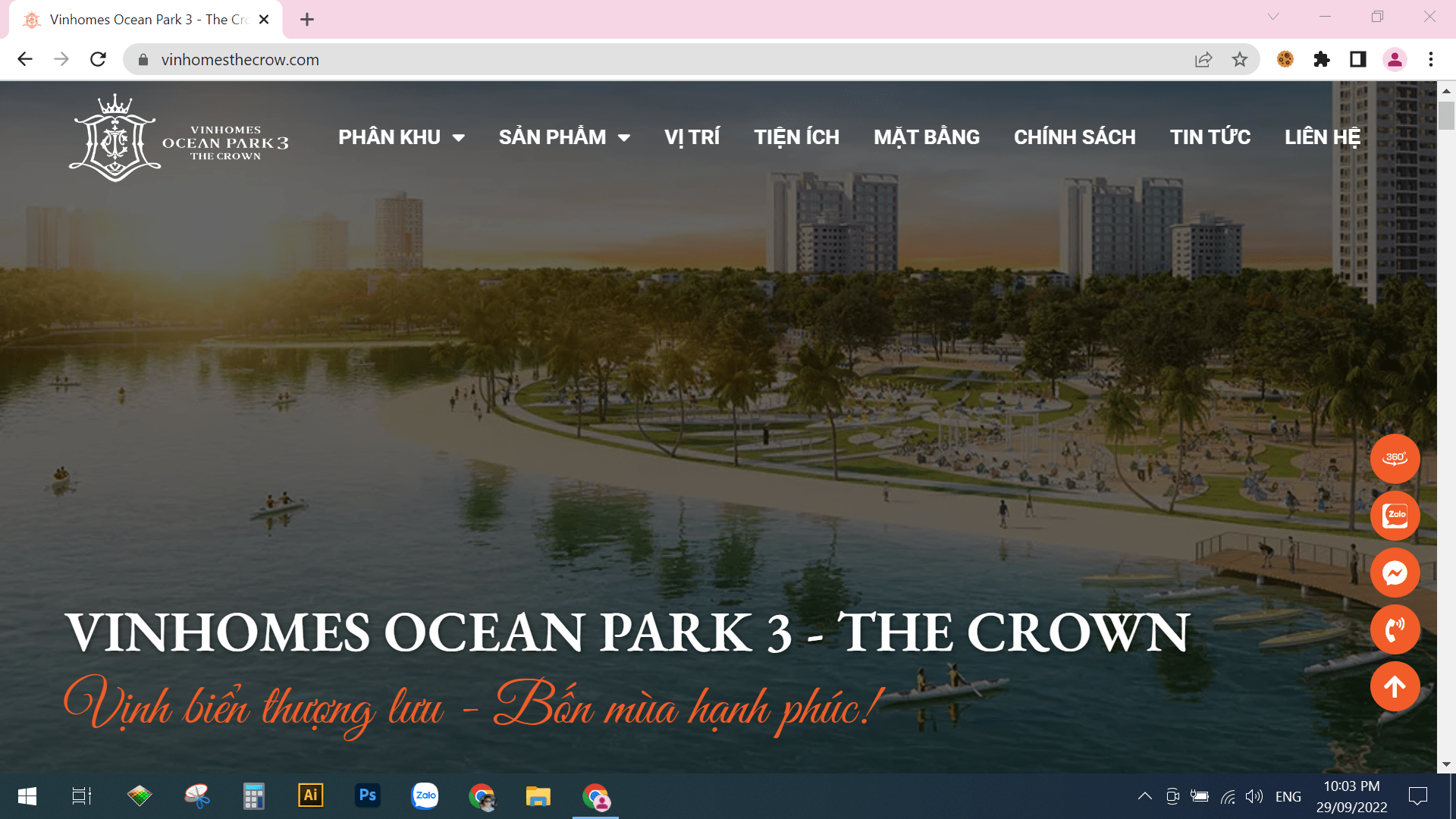
Task: Click the share page icon in the address bar
Action: point(1203,59)
